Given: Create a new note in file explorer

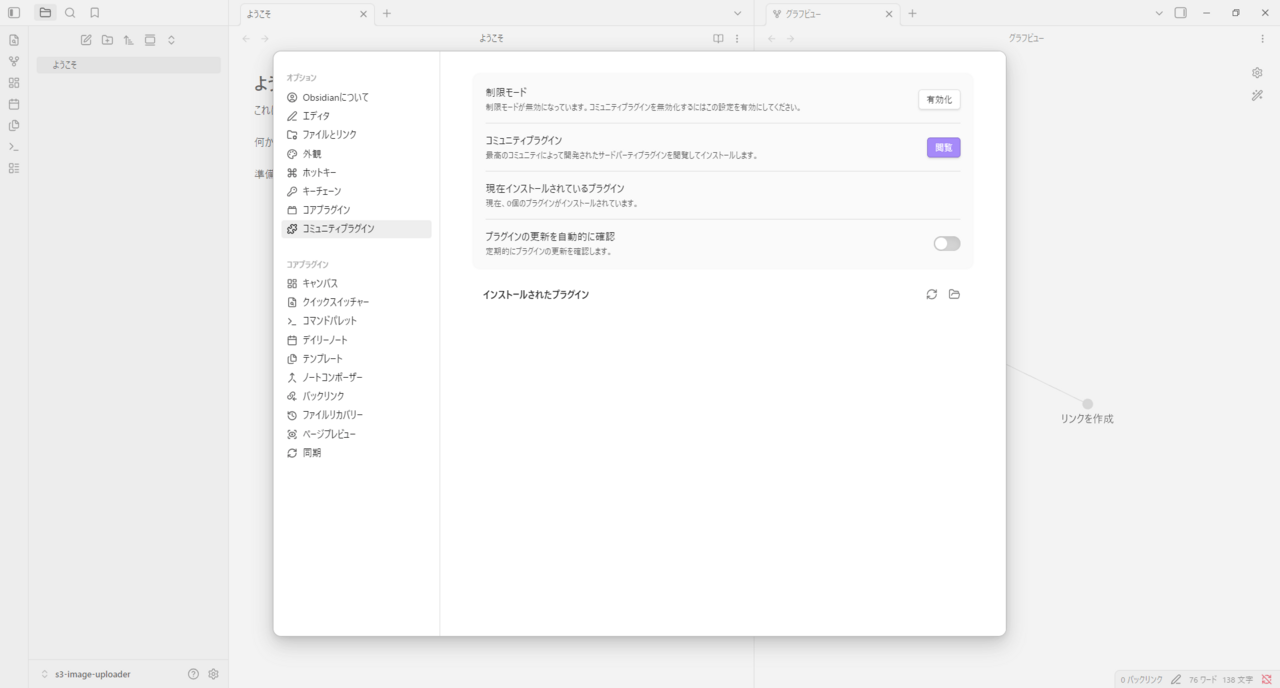Looking at the screenshot, I should [86, 40].
